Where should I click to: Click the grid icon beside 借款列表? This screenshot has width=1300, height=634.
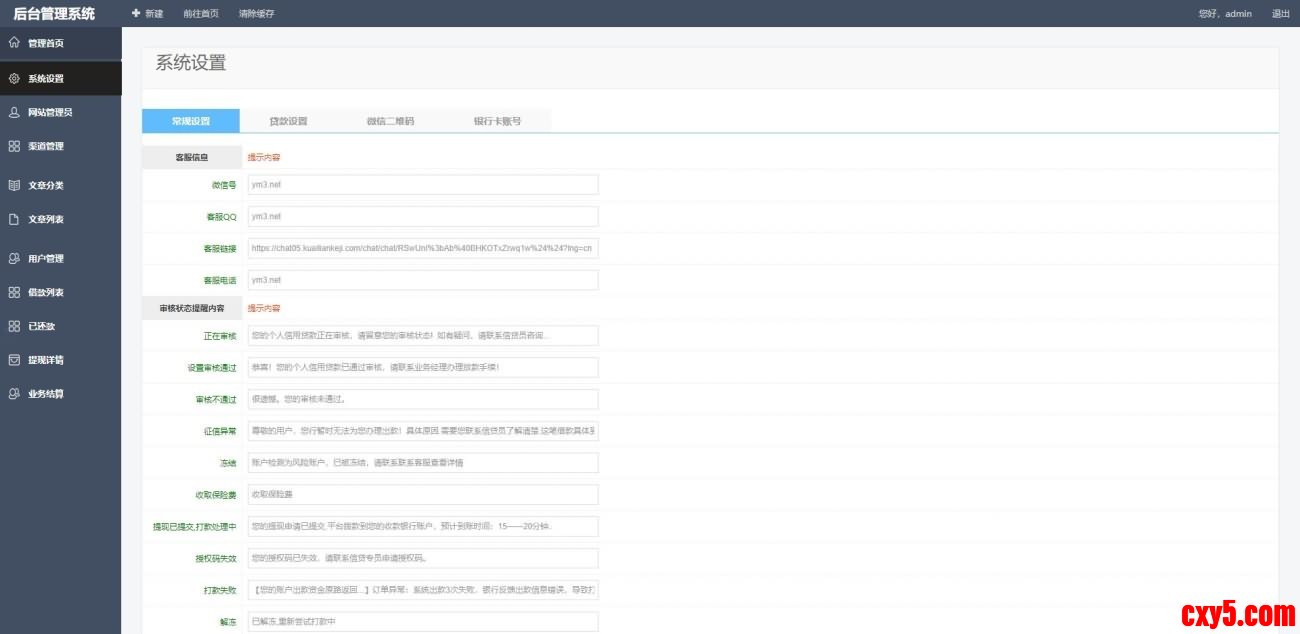(x=14, y=292)
